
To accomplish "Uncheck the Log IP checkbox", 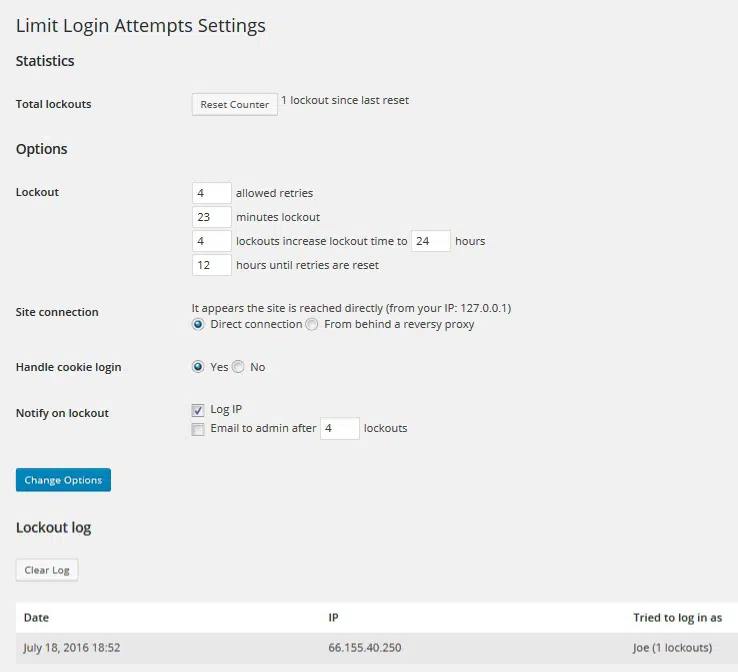I will (198, 410).
